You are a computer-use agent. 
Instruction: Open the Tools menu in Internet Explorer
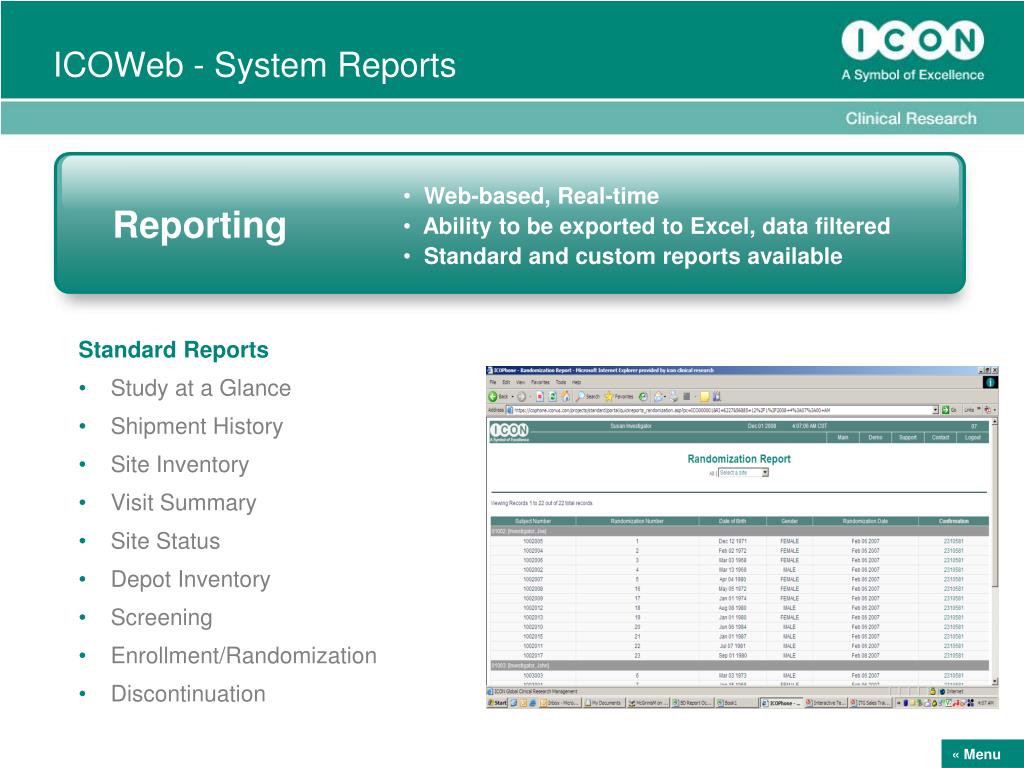click(x=561, y=382)
